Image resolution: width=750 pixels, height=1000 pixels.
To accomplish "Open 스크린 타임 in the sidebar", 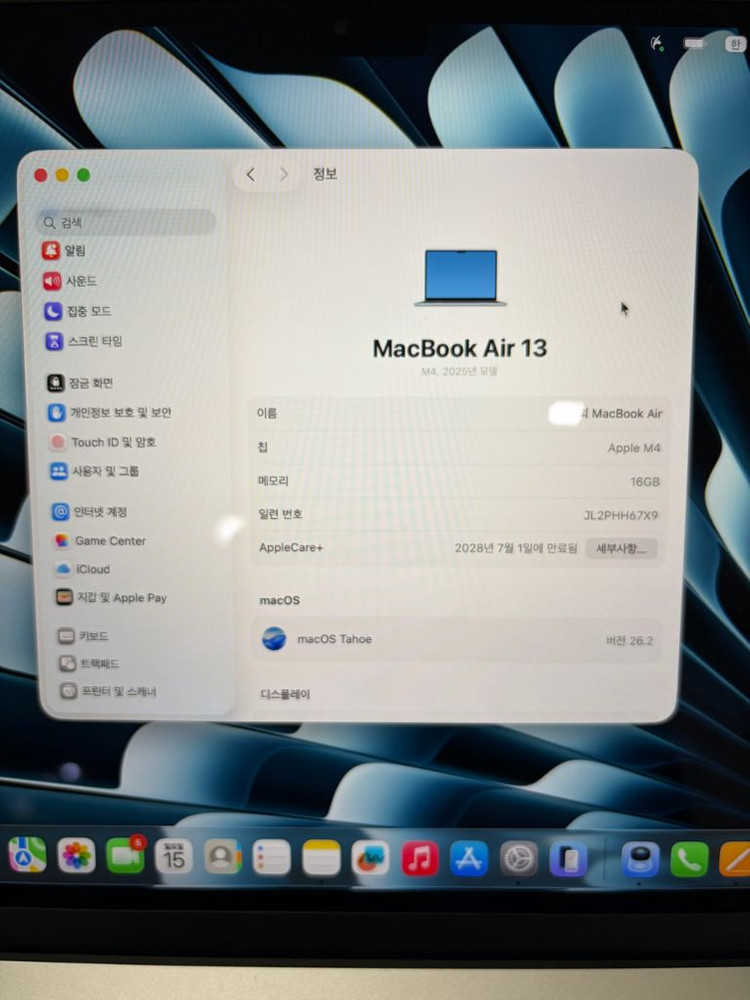I will (x=84, y=341).
